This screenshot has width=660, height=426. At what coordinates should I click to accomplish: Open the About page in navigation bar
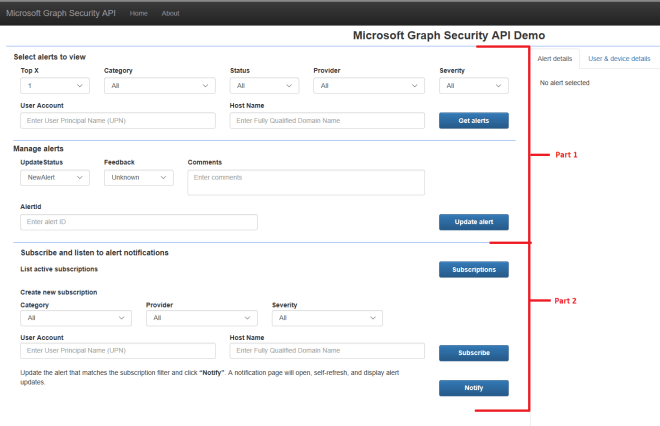click(x=170, y=13)
